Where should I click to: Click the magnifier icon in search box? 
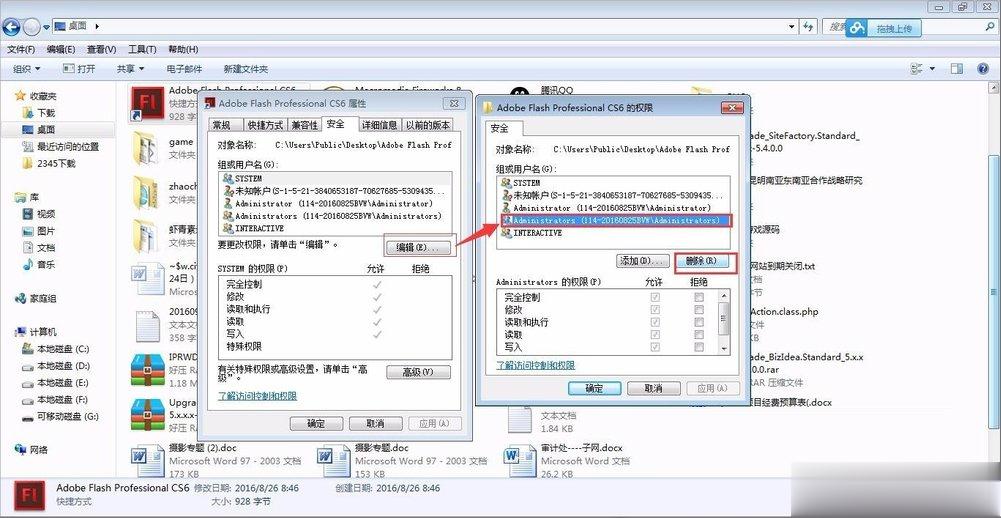(989, 27)
